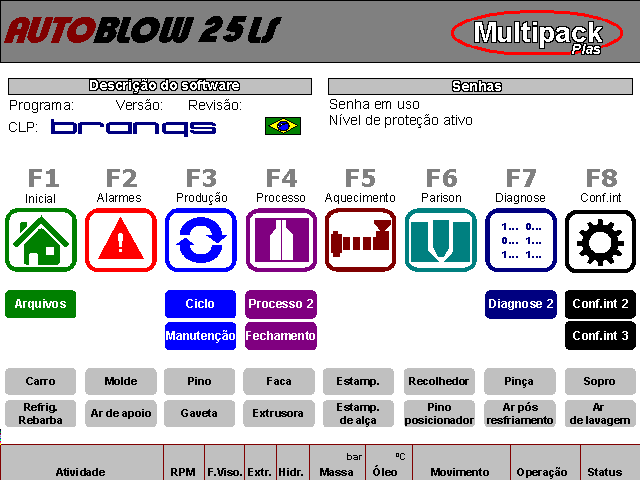
Task: Open the F5 Aquecimento extruder screw icon
Action: (360, 240)
